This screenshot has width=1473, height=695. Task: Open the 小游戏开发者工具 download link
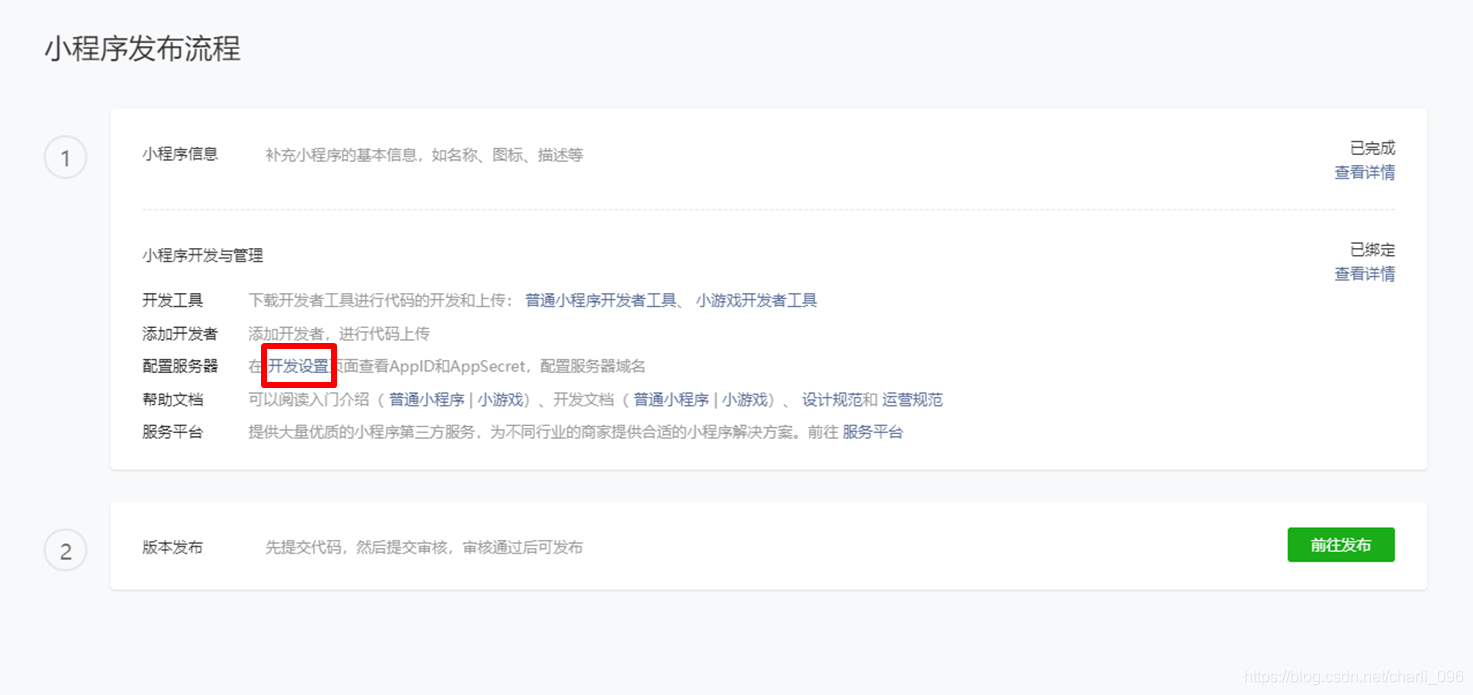tap(757, 300)
